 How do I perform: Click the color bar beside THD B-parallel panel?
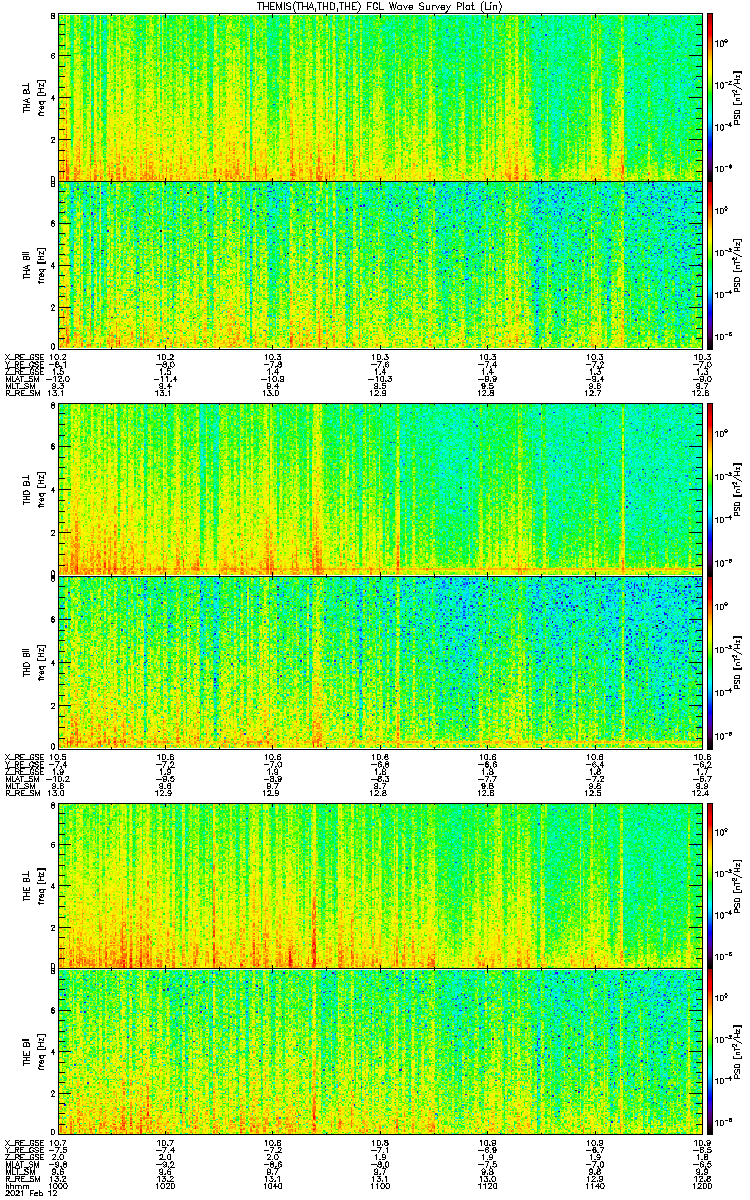tap(710, 661)
